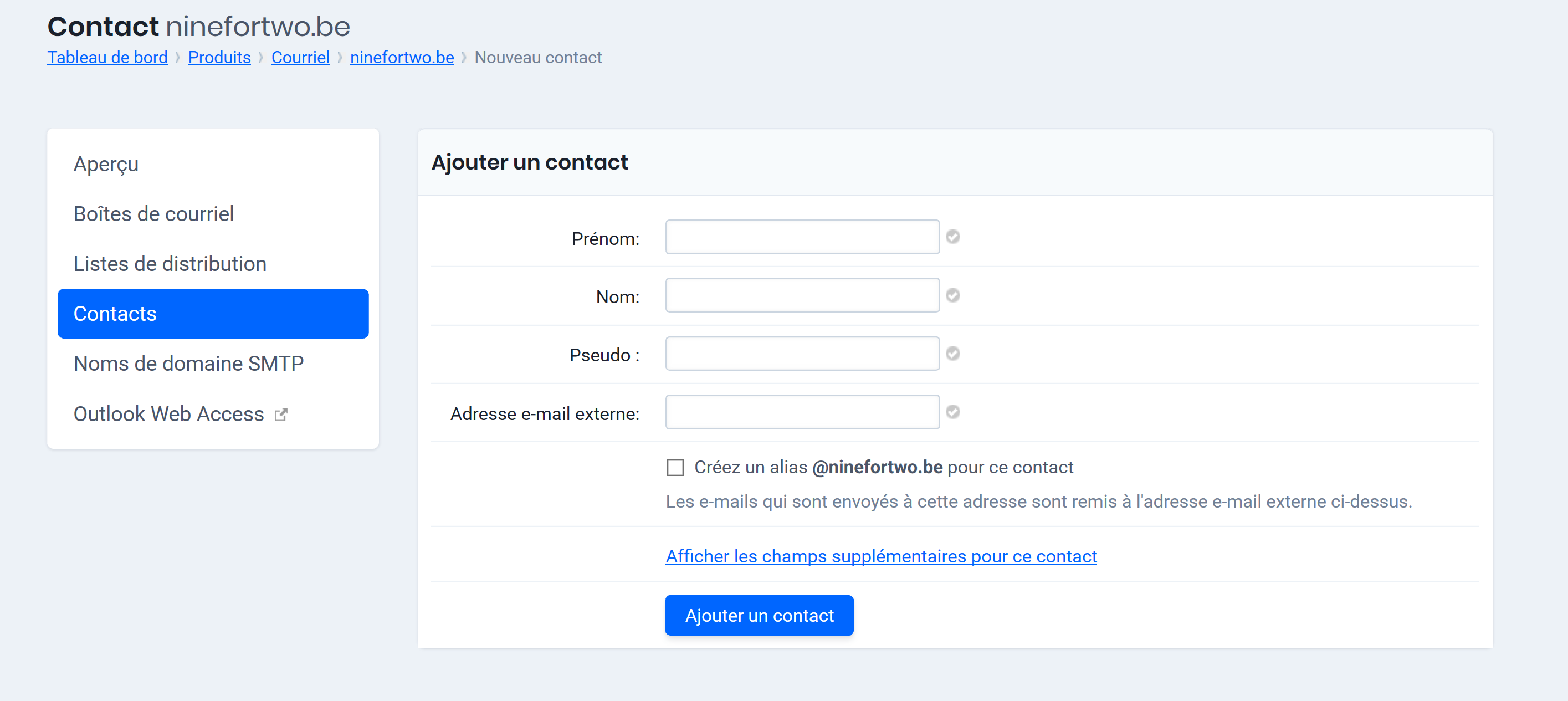Click the Aperçu sidebar icon
The image size is (1568, 701).
(107, 164)
